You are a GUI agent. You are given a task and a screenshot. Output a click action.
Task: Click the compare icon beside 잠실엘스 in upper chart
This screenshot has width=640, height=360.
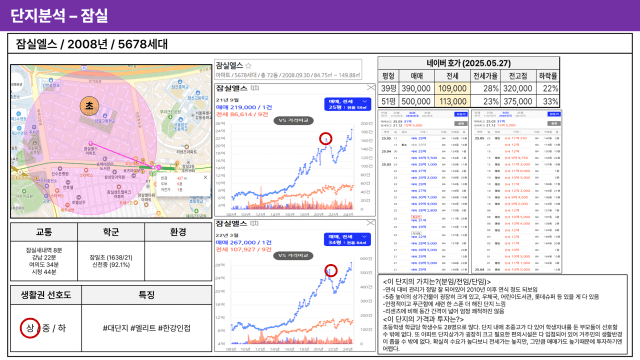click(x=255, y=88)
